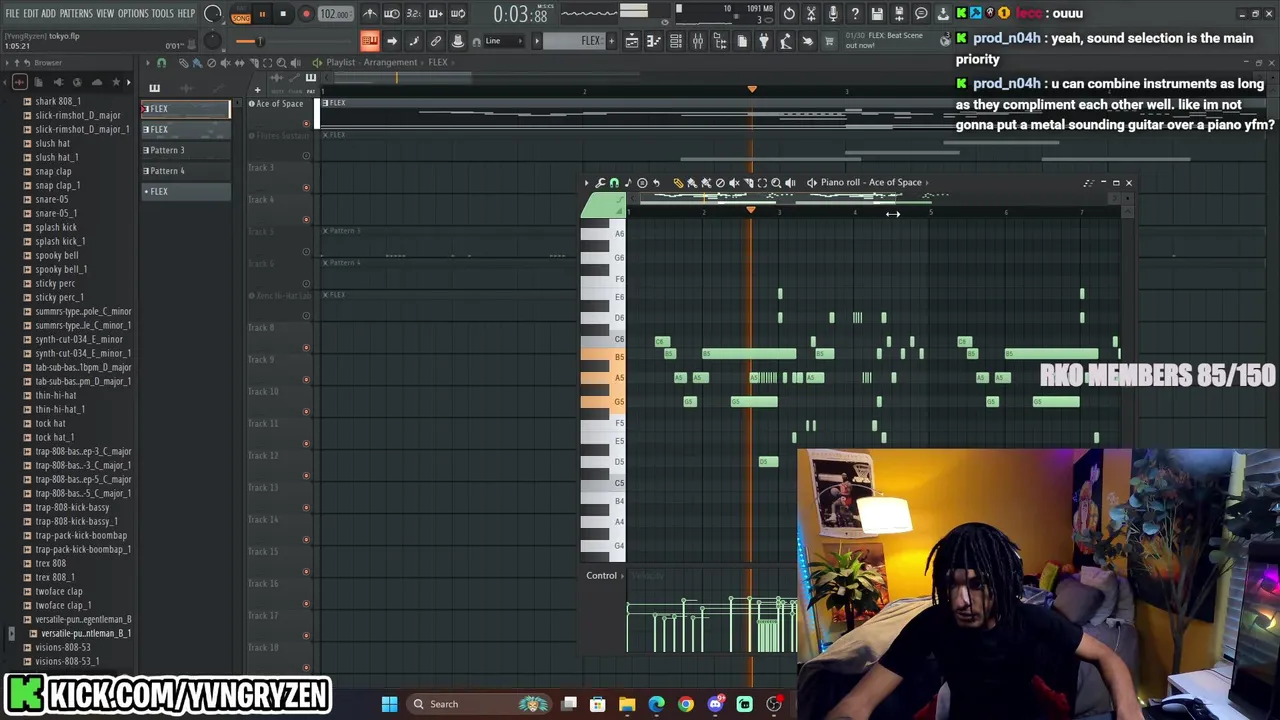
Task: Toggle the metronome icon
Action: [x=369, y=14]
